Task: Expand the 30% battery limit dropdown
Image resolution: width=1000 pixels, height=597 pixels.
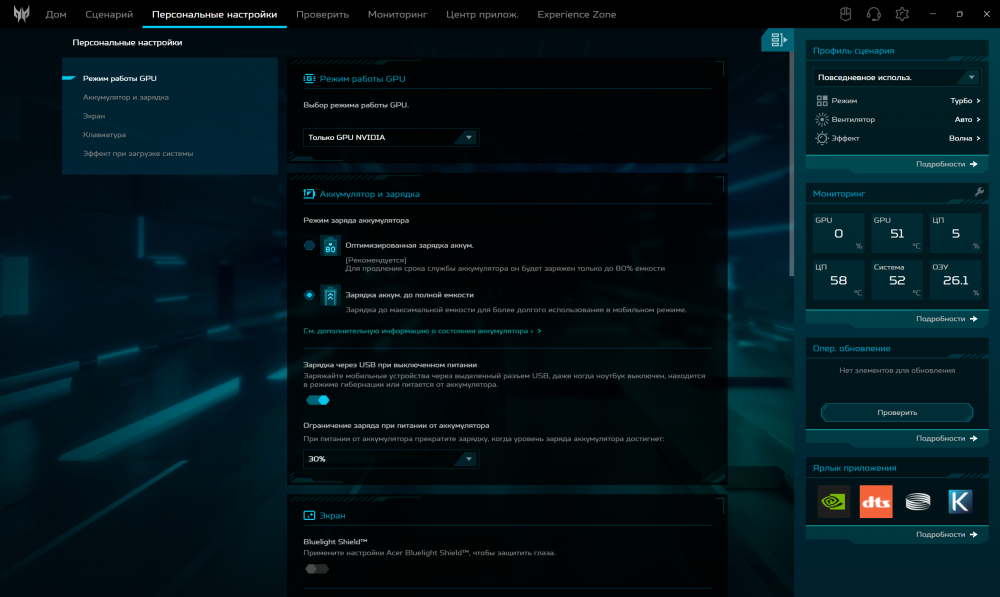Action: click(391, 459)
